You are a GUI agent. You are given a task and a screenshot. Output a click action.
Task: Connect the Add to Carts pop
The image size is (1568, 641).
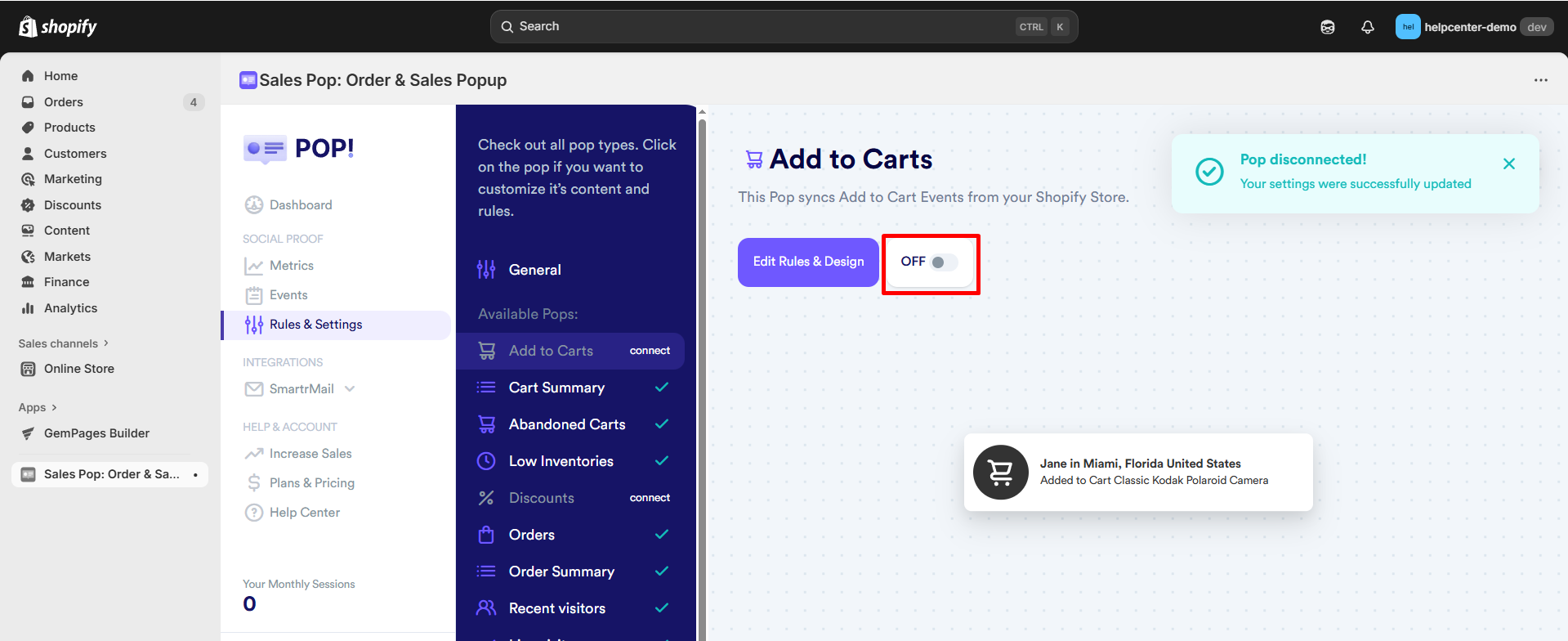coord(650,351)
